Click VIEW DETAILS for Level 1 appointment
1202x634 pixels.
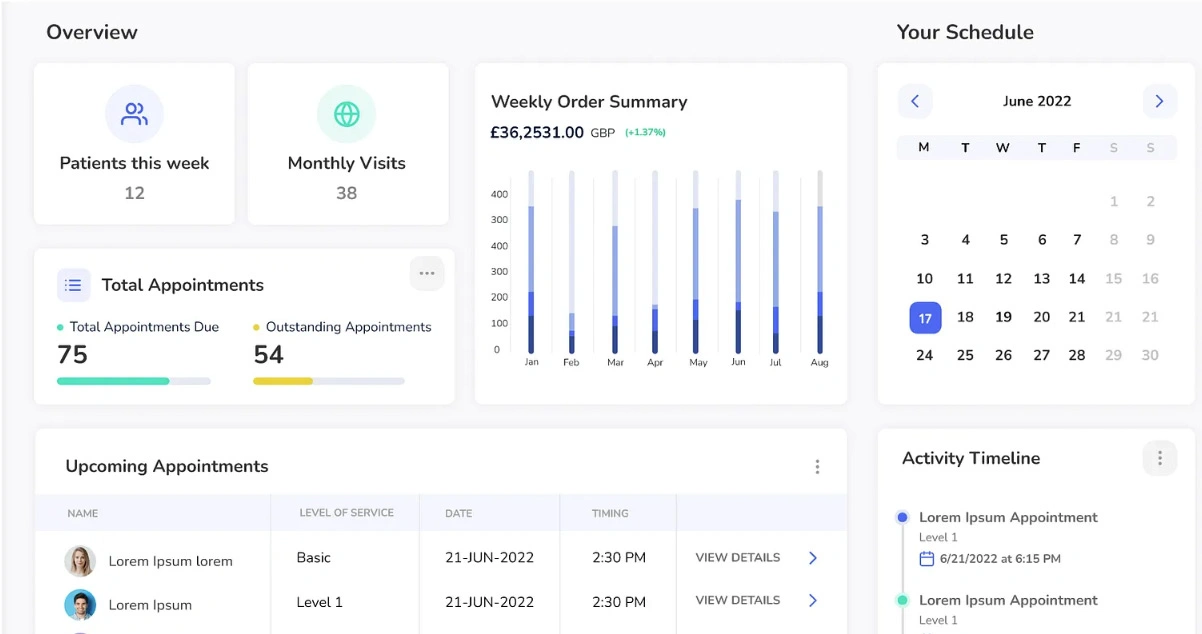[x=737, y=600]
